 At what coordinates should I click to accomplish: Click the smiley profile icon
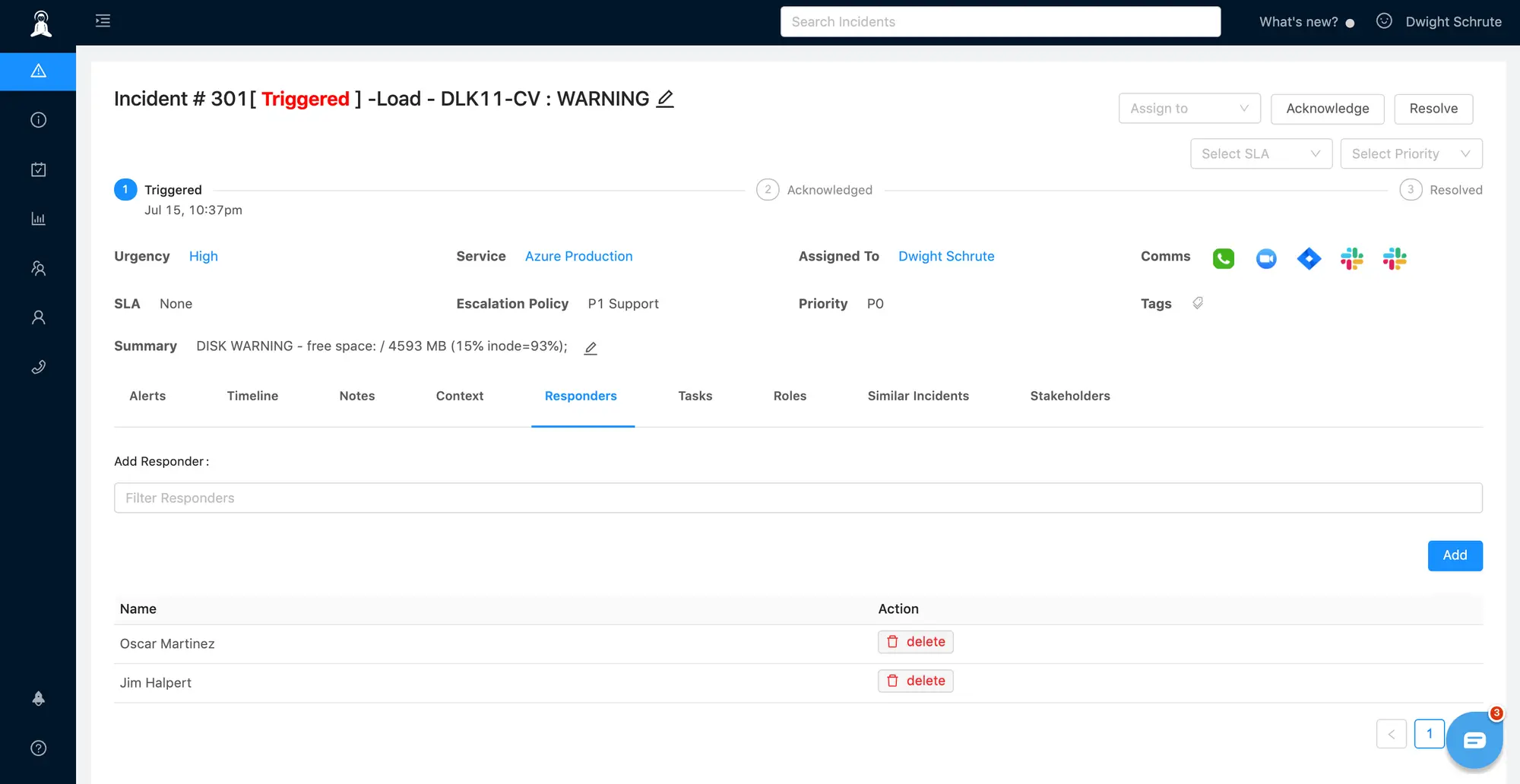1384,21
